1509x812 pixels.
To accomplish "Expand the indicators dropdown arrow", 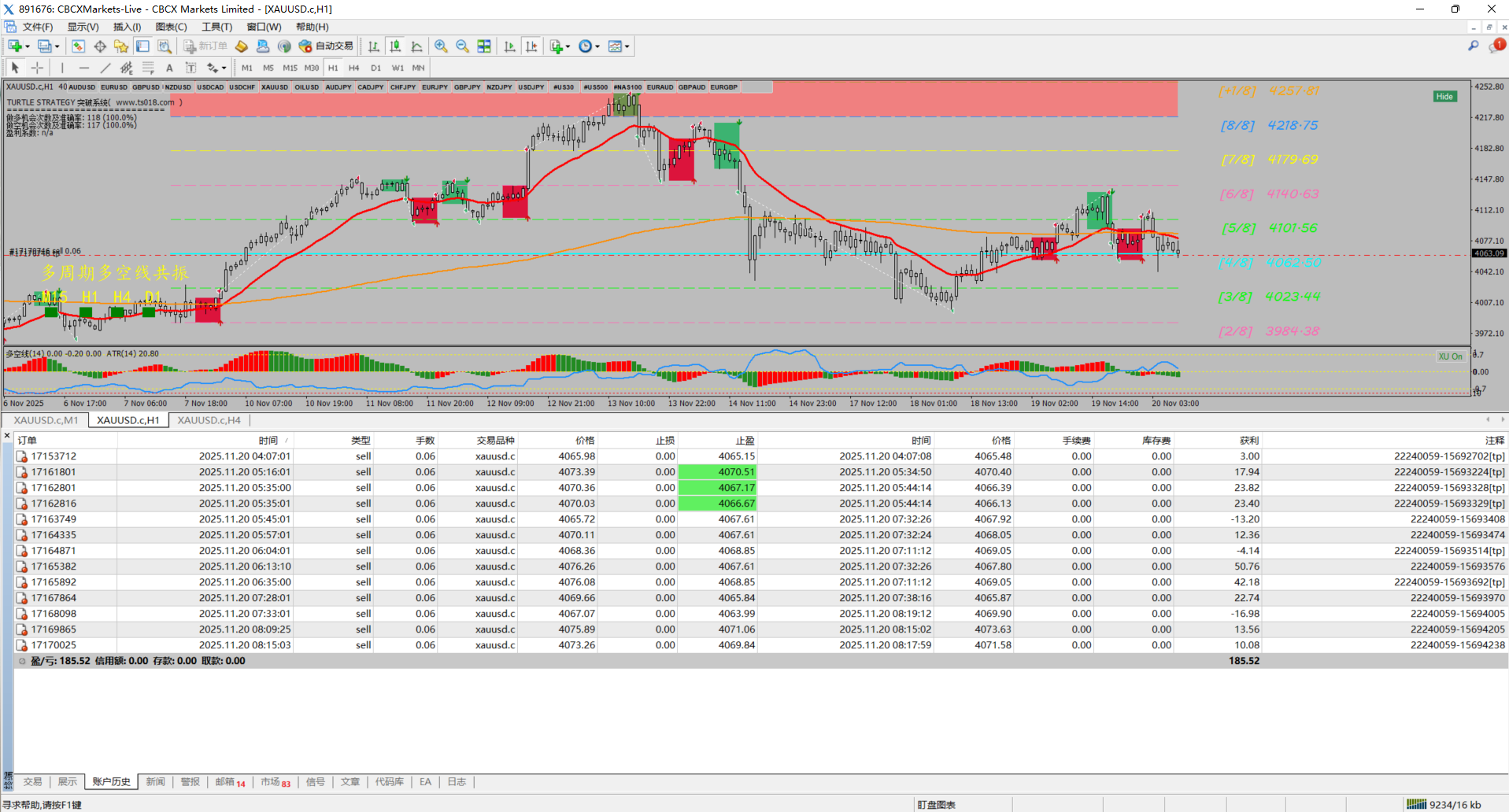I will pos(568,46).
